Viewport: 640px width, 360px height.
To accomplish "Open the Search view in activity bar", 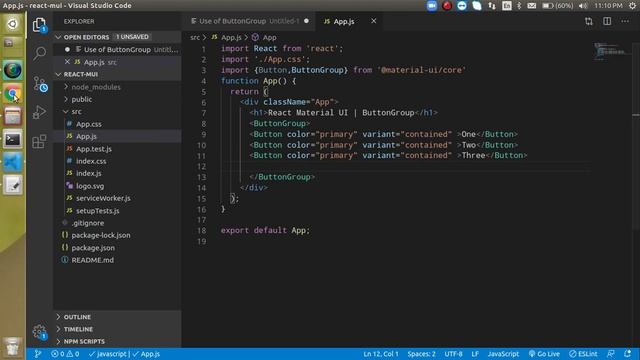I will tap(39, 53).
